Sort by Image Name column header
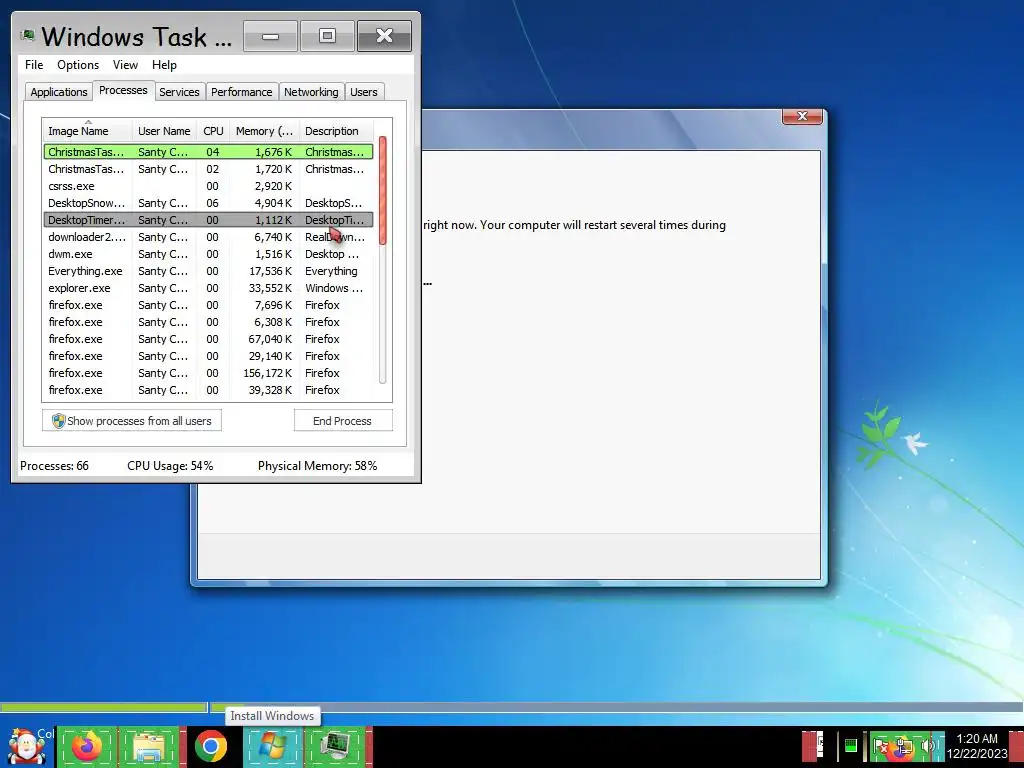 pos(88,131)
